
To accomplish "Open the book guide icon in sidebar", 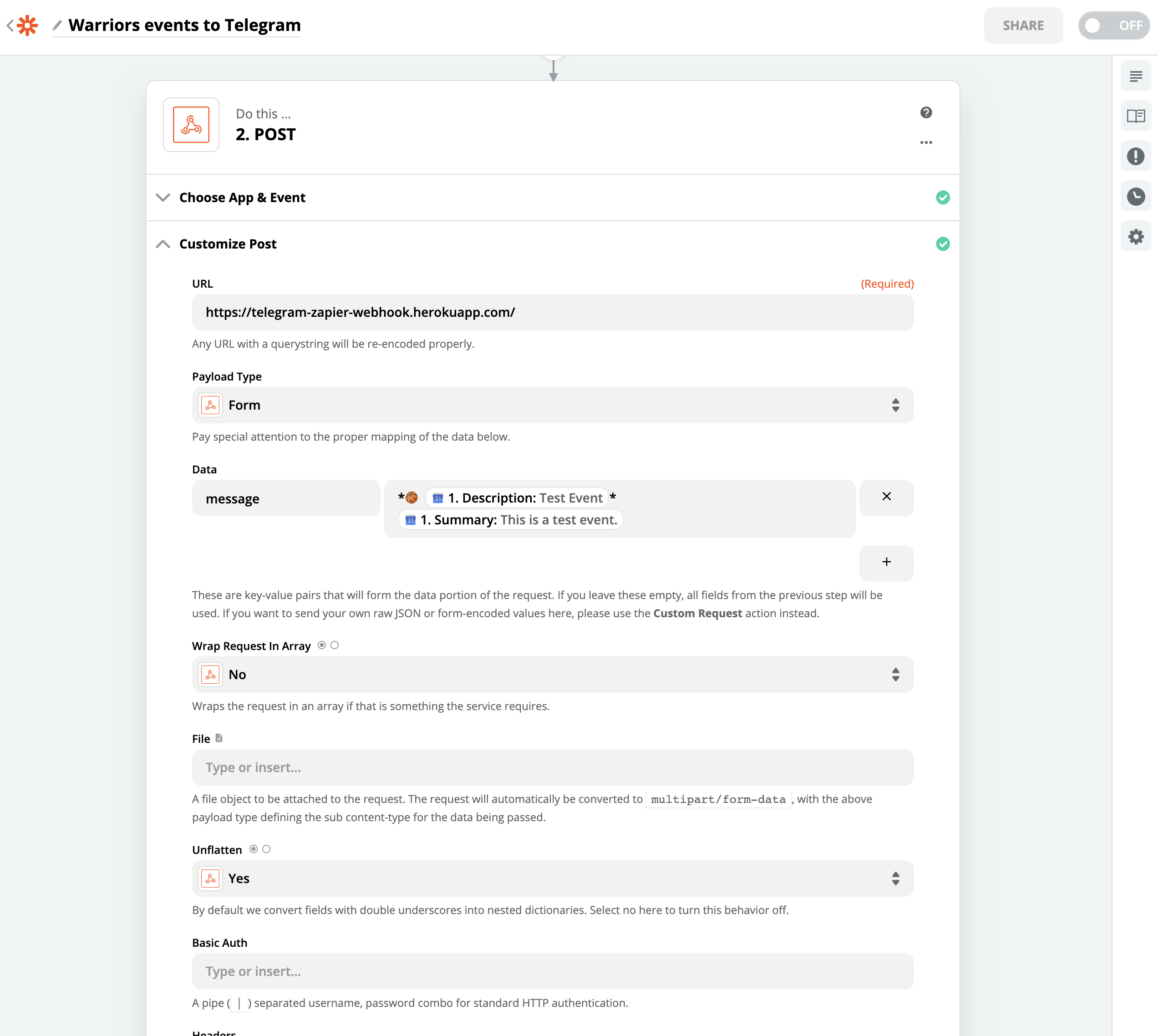I will [1135, 116].
